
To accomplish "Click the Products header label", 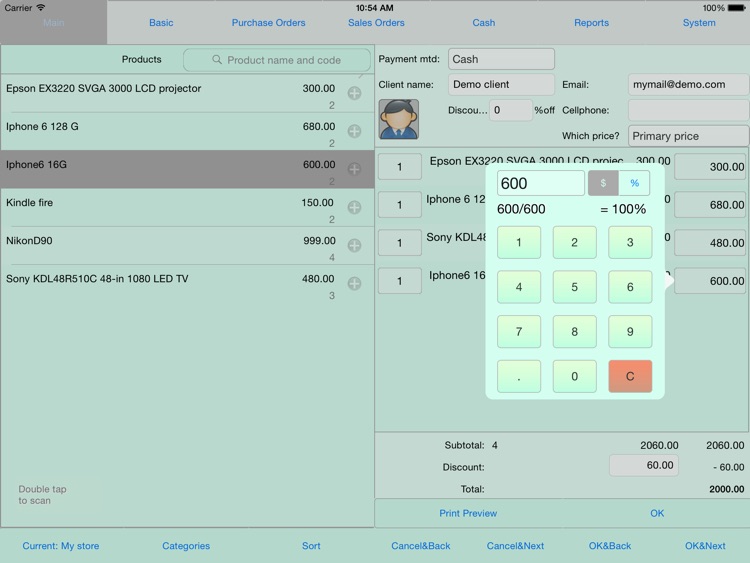I will [x=141, y=59].
